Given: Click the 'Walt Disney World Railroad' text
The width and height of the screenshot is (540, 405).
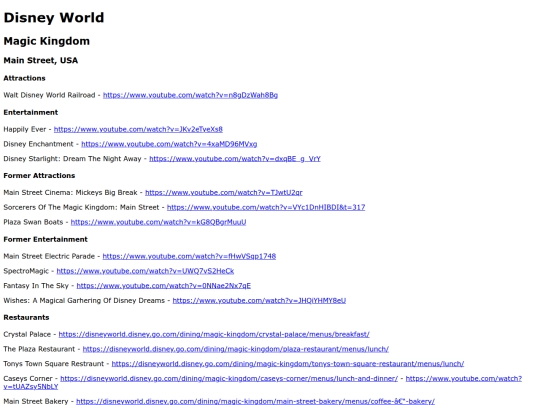Looking at the screenshot, I should click(x=49, y=95).
